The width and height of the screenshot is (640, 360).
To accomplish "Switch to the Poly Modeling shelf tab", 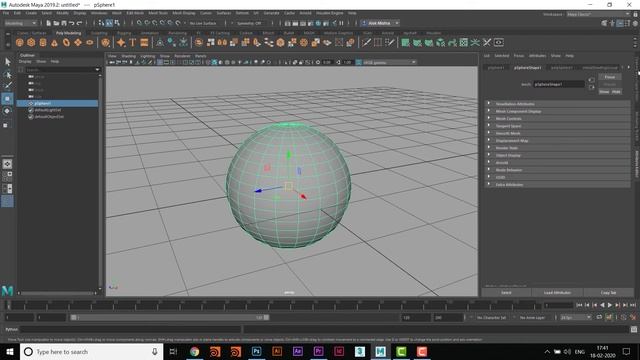I will (69, 33).
